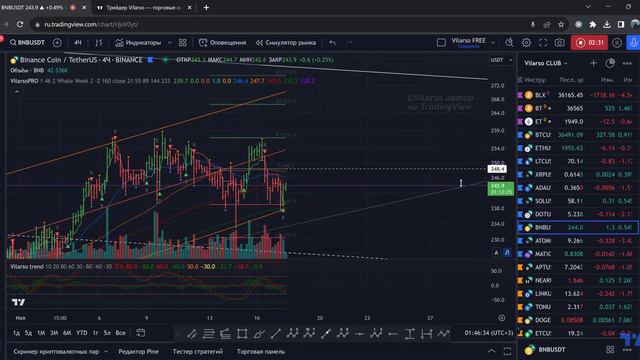
Task: Expand the screener type dropdown arrow
Action: pos(106,351)
